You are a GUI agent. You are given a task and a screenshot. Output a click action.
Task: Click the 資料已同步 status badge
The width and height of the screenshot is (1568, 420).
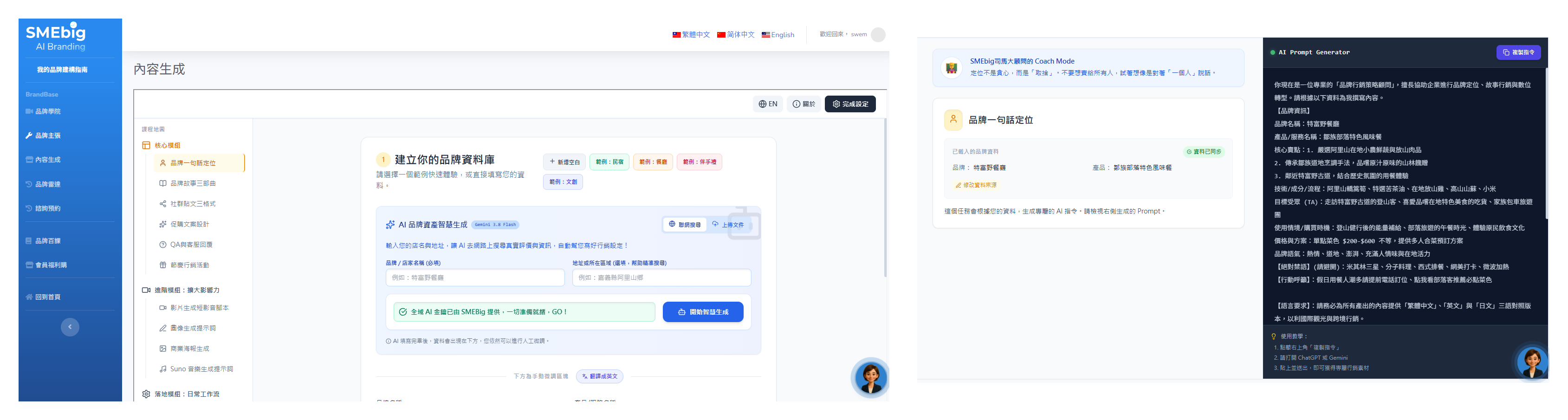[x=1204, y=152]
